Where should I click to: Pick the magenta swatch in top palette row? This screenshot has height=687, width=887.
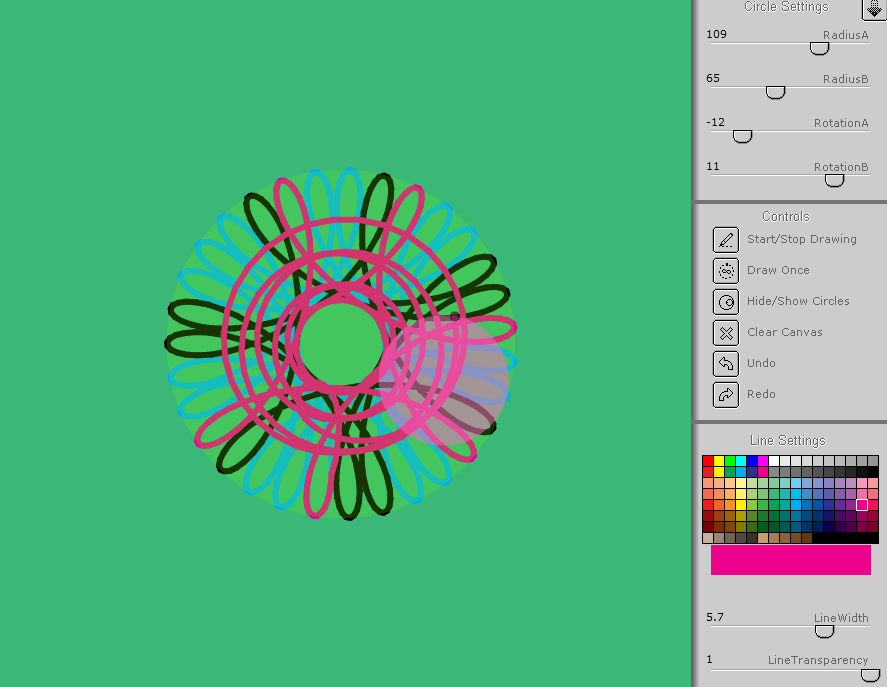click(x=763, y=461)
